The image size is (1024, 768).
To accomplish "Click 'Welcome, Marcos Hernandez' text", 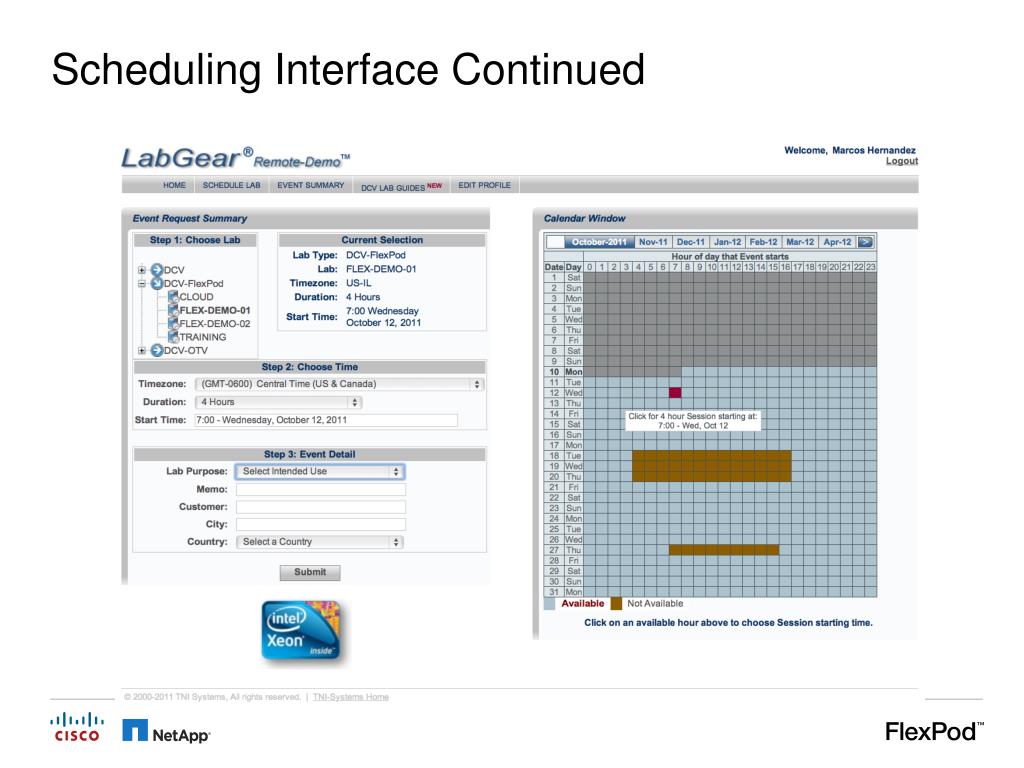I will pos(850,150).
